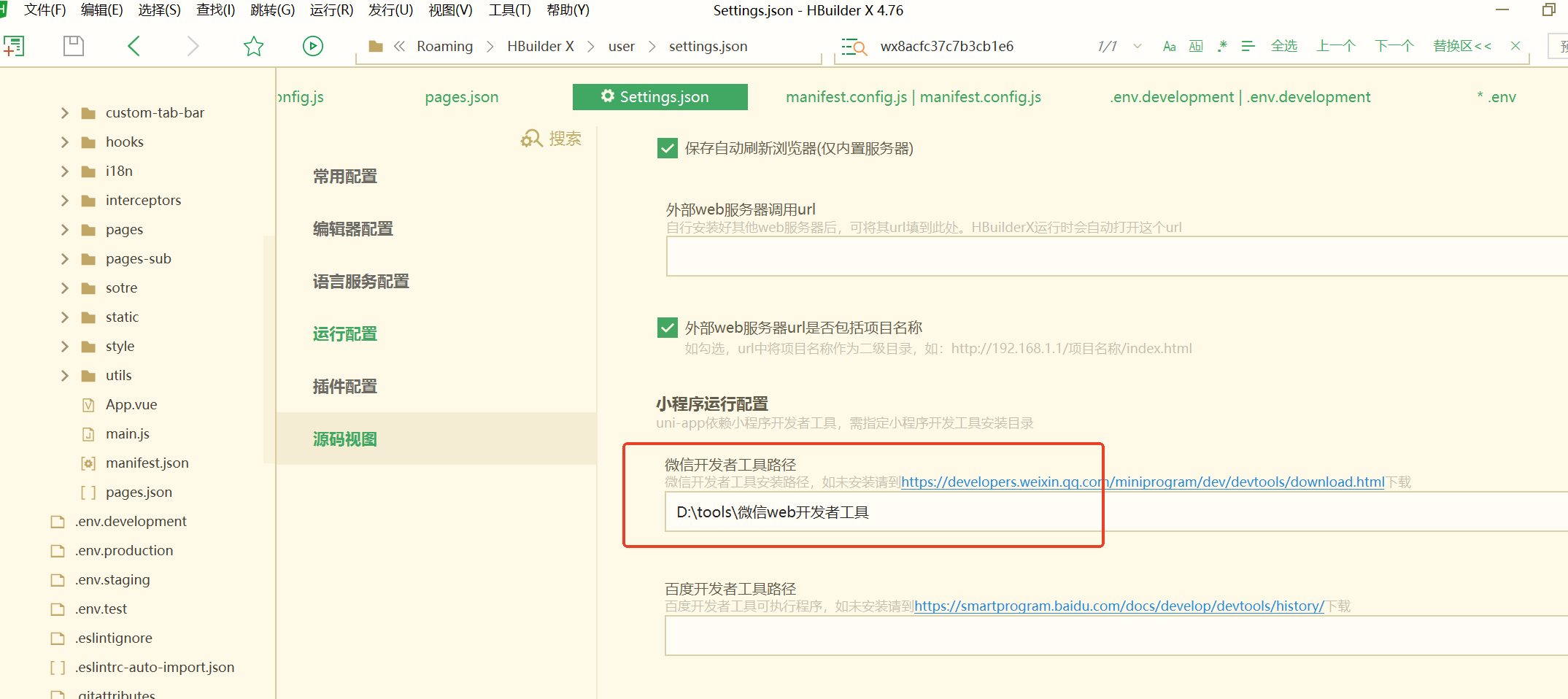Open 语言服务配置 settings section
Viewport: 1568px width, 699px height.
click(361, 282)
